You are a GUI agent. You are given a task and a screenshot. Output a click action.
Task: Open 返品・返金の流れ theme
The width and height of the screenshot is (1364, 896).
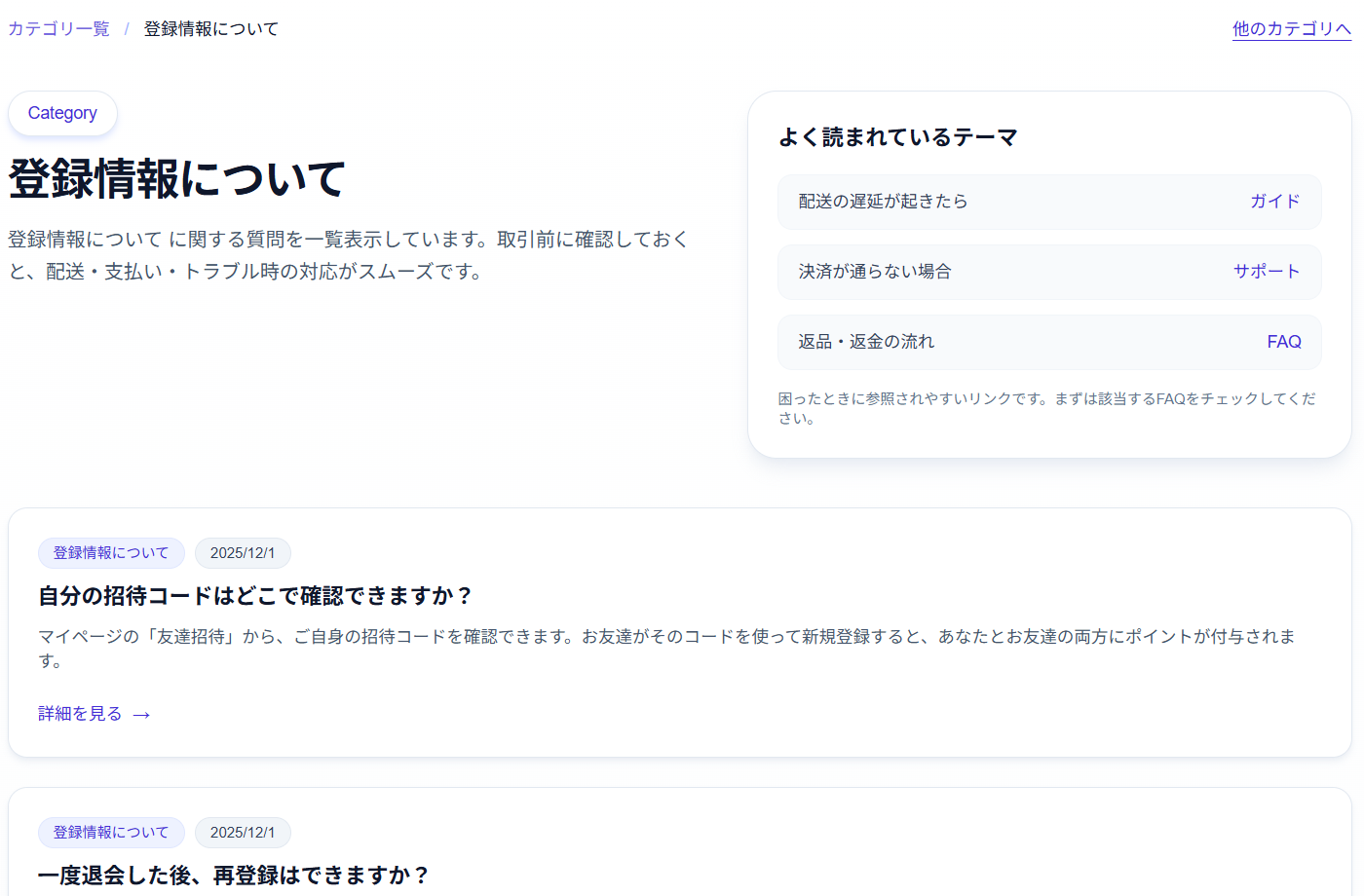point(865,342)
